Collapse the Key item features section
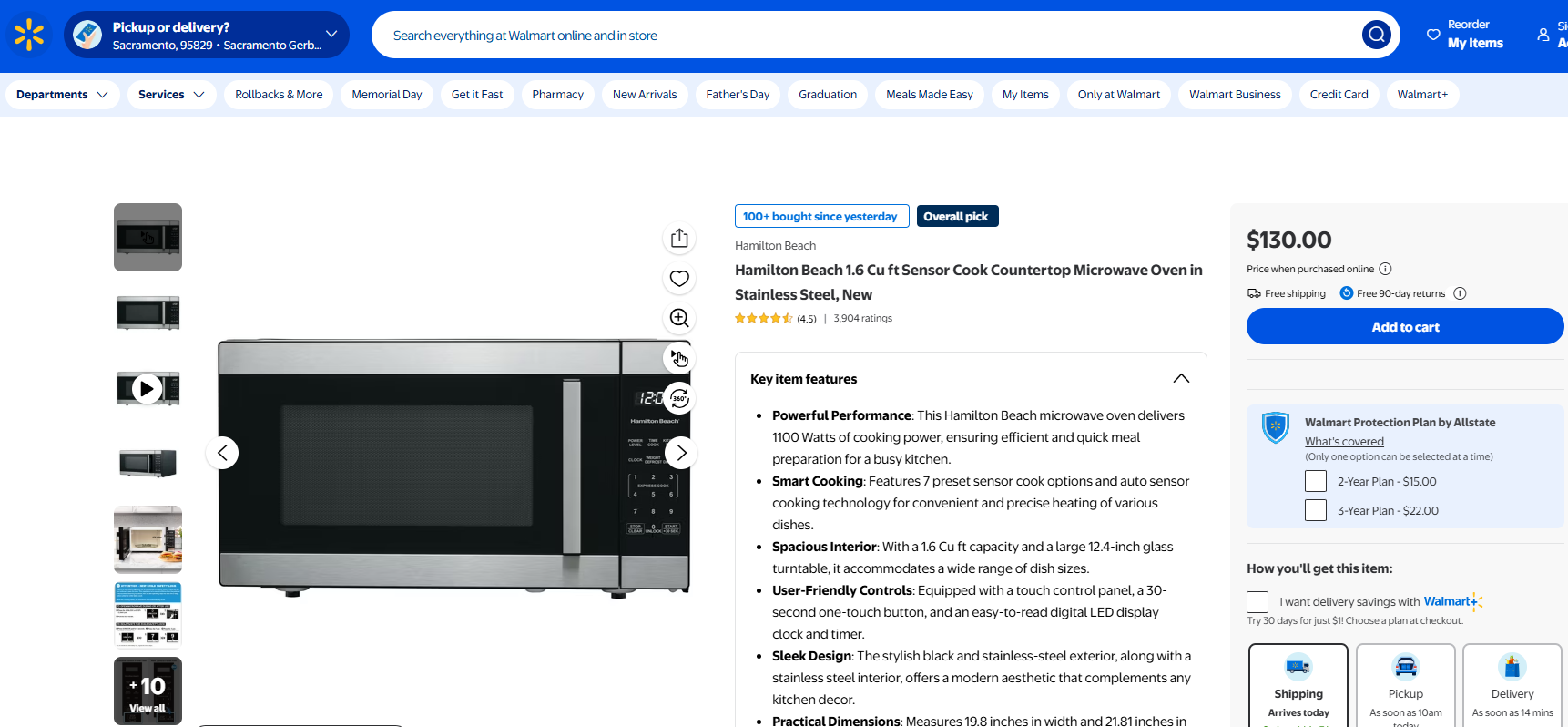 [1181, 379]
